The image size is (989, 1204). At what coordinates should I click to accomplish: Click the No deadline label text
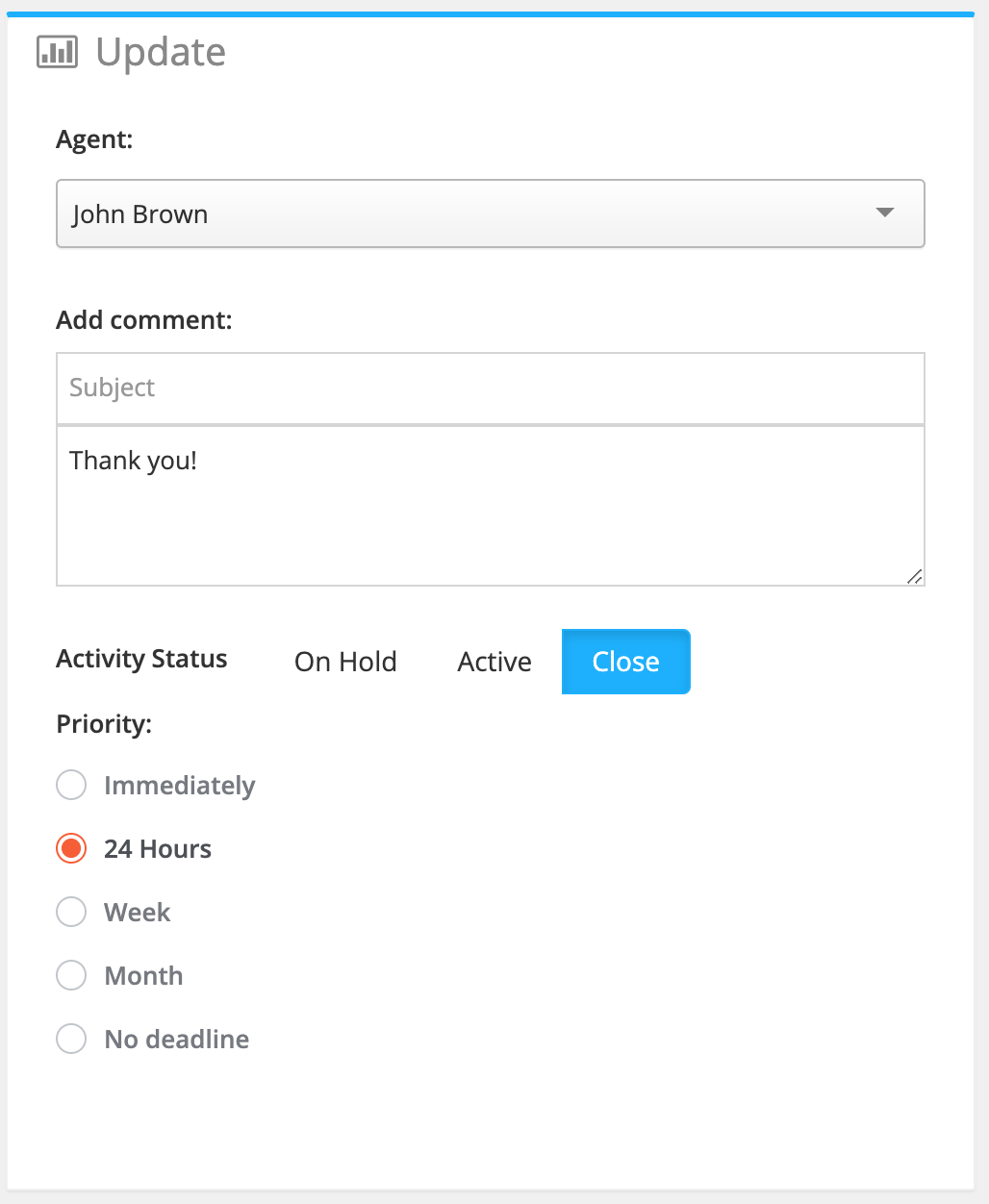click(177, 1040)
